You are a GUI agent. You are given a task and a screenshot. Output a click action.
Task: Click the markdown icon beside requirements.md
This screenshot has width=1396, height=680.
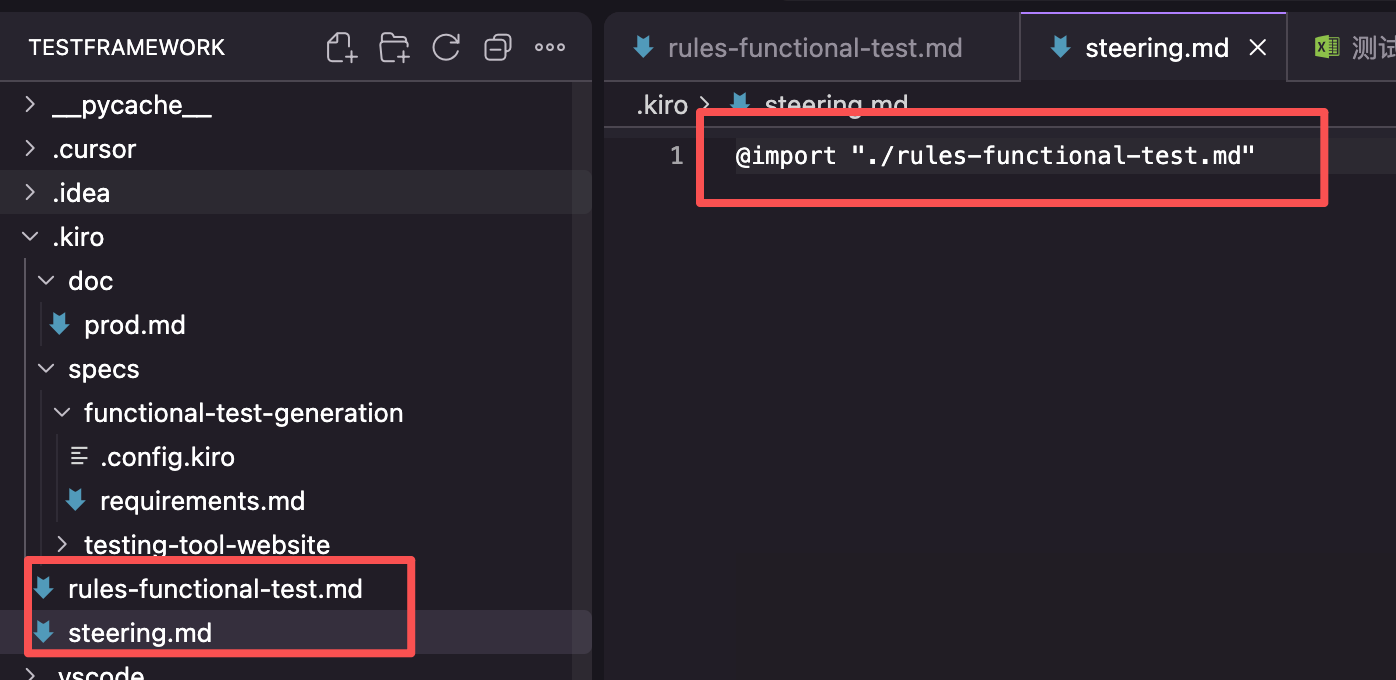(75, 501)
